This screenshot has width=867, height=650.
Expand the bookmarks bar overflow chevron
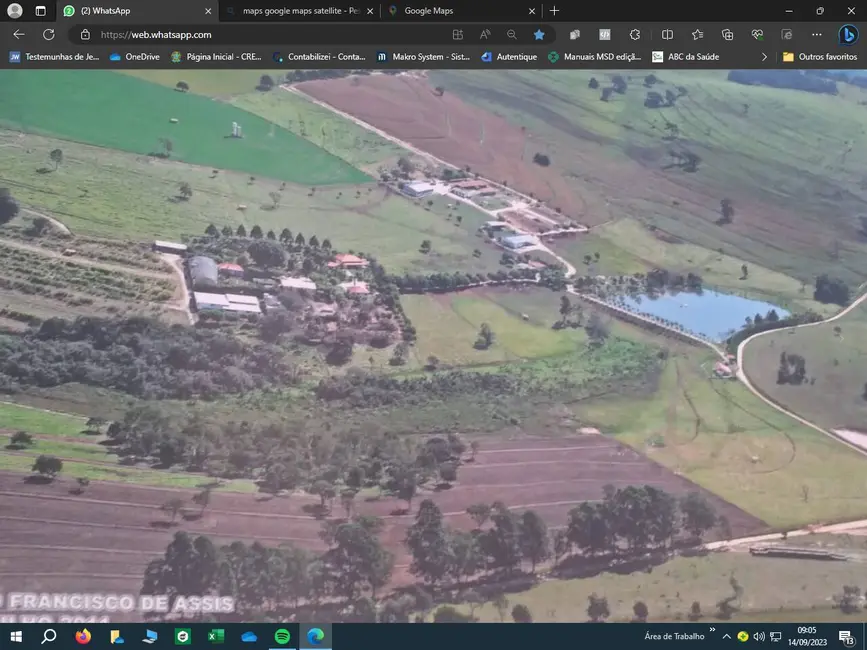tap(764, 57)
